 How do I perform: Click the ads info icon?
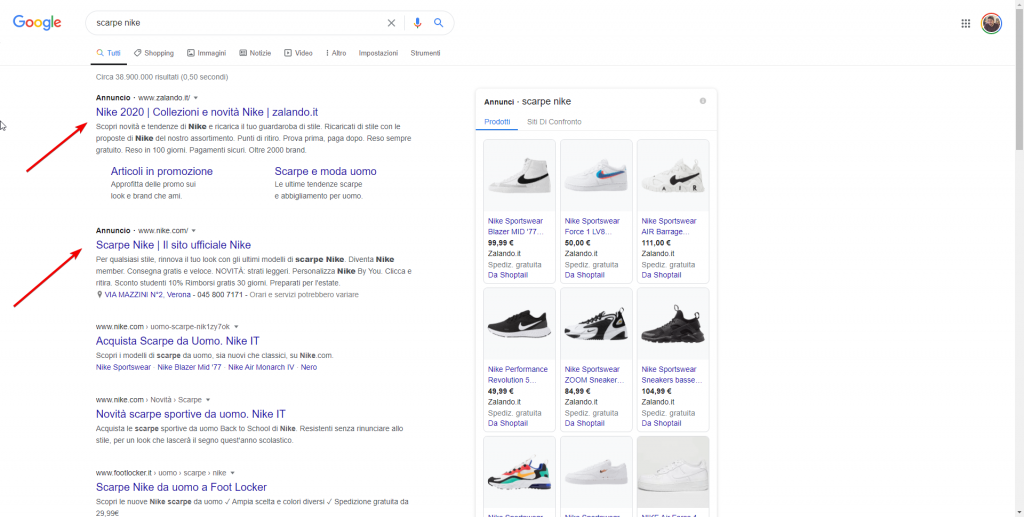tap(703, 101)
